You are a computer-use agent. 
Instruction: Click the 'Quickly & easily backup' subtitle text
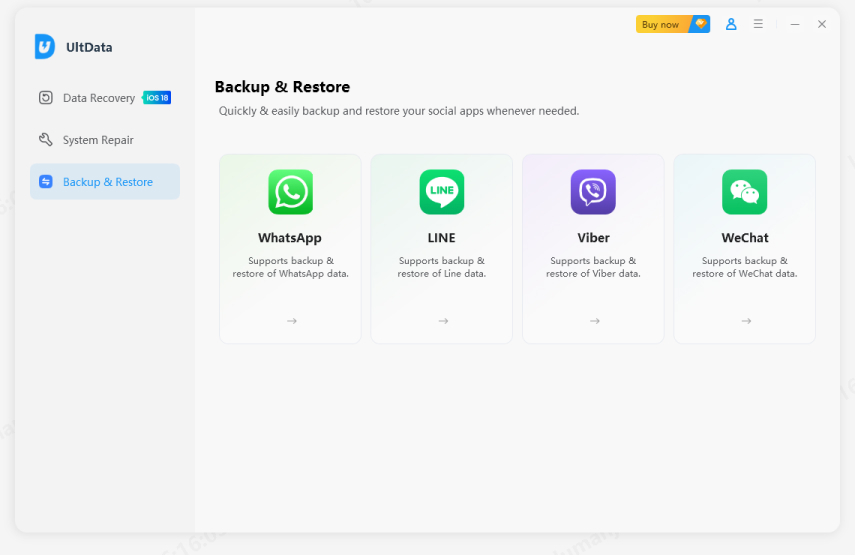click(399, 111)
